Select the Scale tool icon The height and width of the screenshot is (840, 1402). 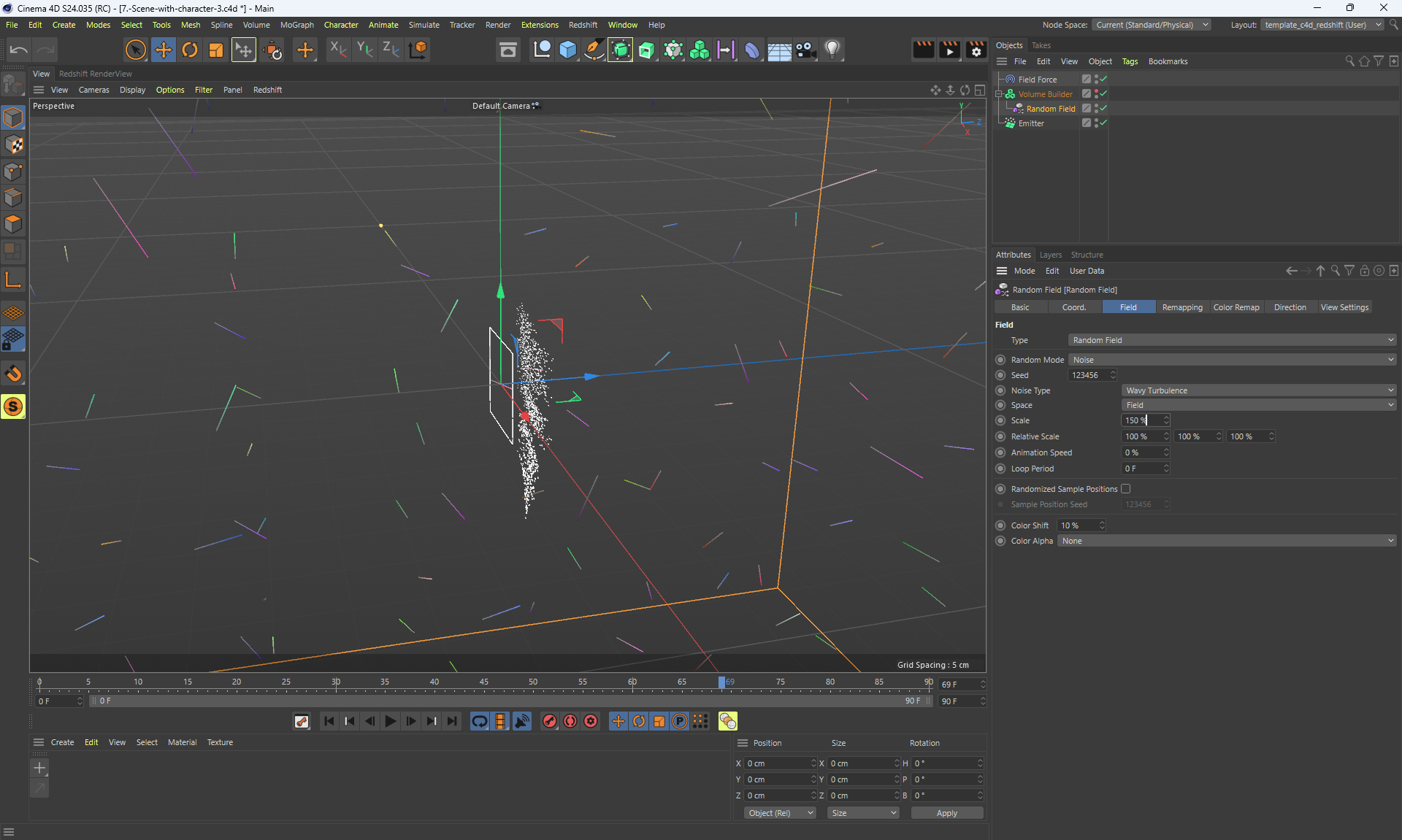216,50
